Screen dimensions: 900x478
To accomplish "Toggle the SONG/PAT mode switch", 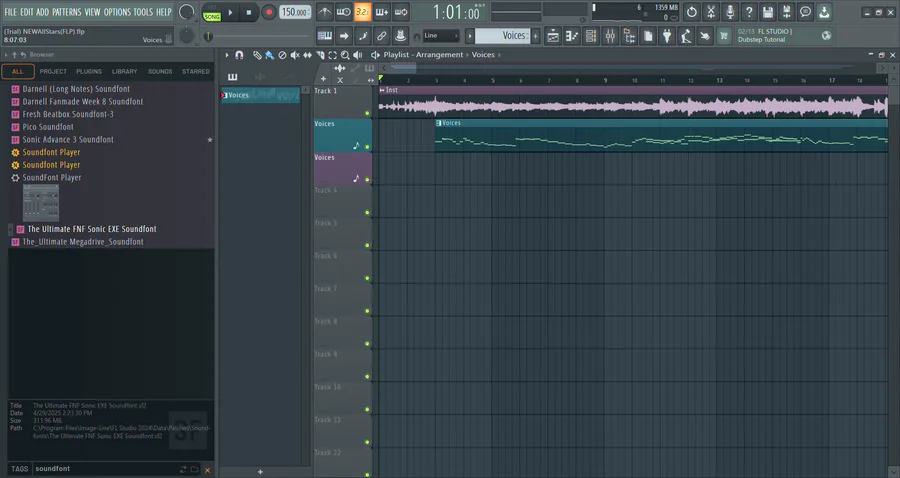I will click(212, 12).
